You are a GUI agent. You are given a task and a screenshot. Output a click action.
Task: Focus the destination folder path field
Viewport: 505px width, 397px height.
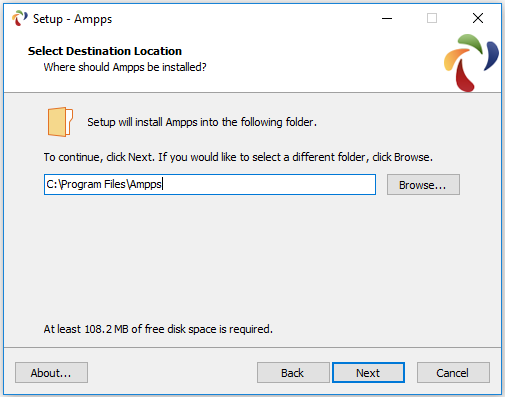210,184
